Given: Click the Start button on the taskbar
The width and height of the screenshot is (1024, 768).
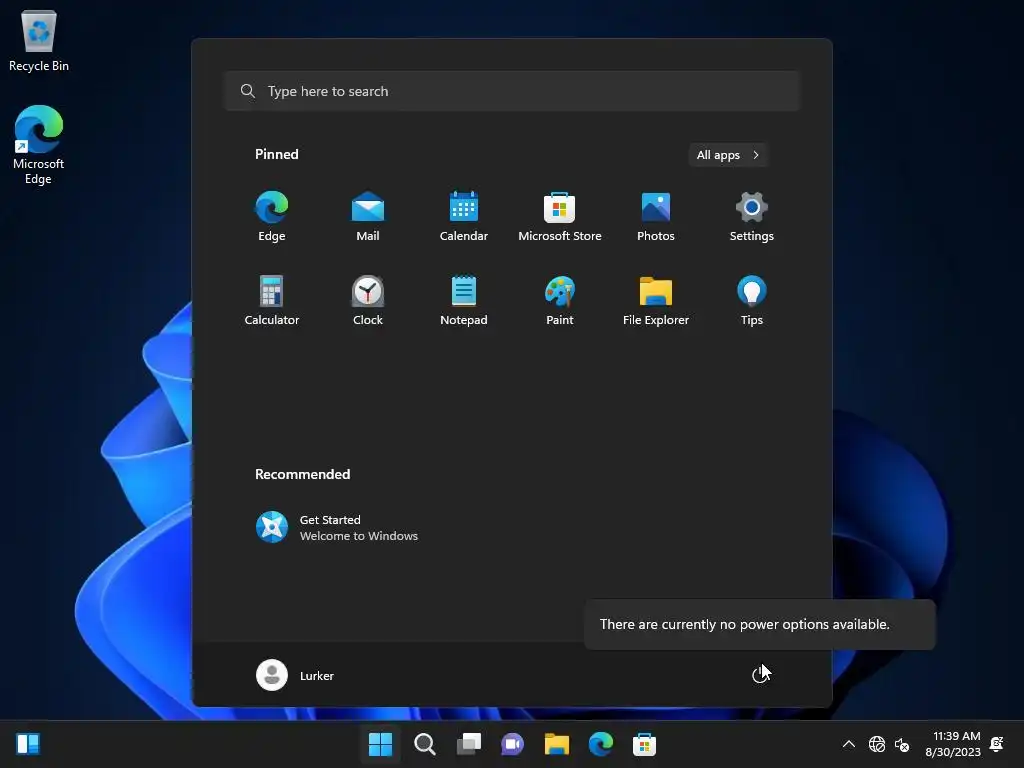Looking at the screenshot, I should click(380, 744).
